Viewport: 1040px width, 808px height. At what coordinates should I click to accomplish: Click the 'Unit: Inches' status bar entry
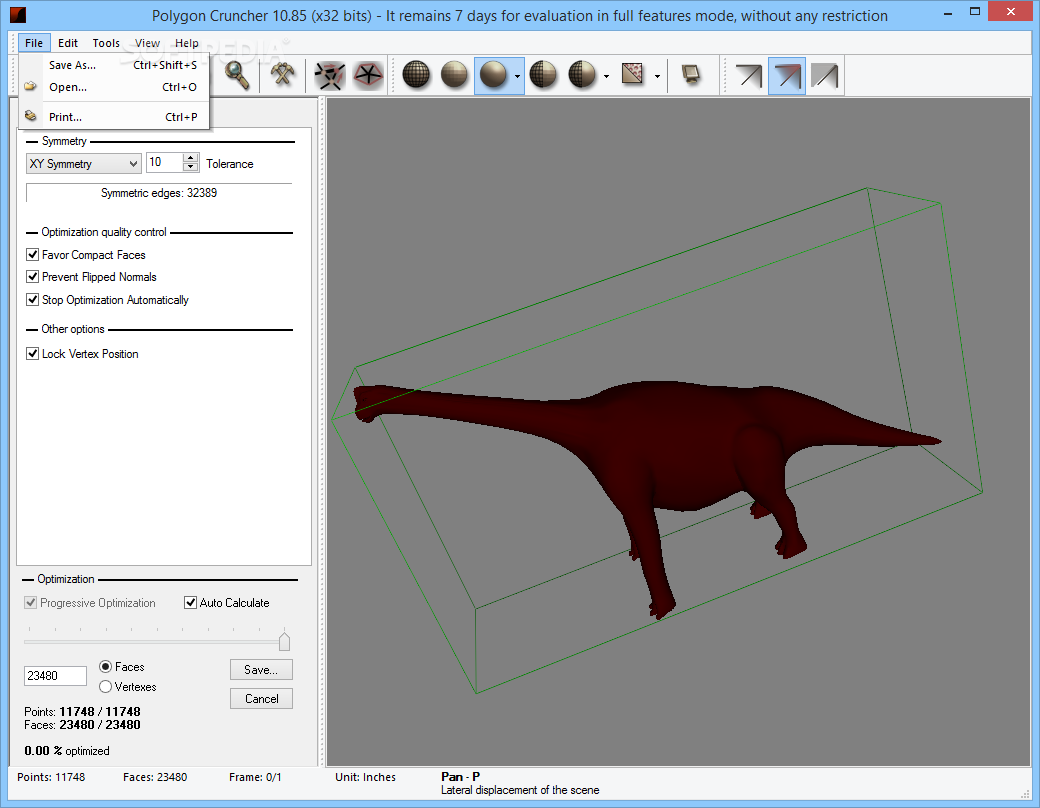[365, 777]
